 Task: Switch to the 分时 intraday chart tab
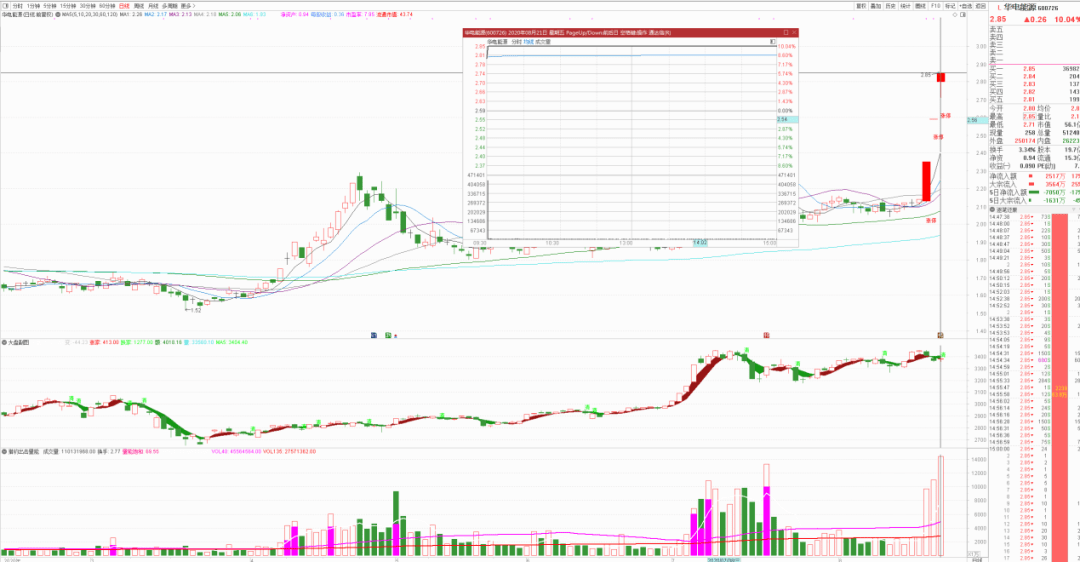coord(17,6)
